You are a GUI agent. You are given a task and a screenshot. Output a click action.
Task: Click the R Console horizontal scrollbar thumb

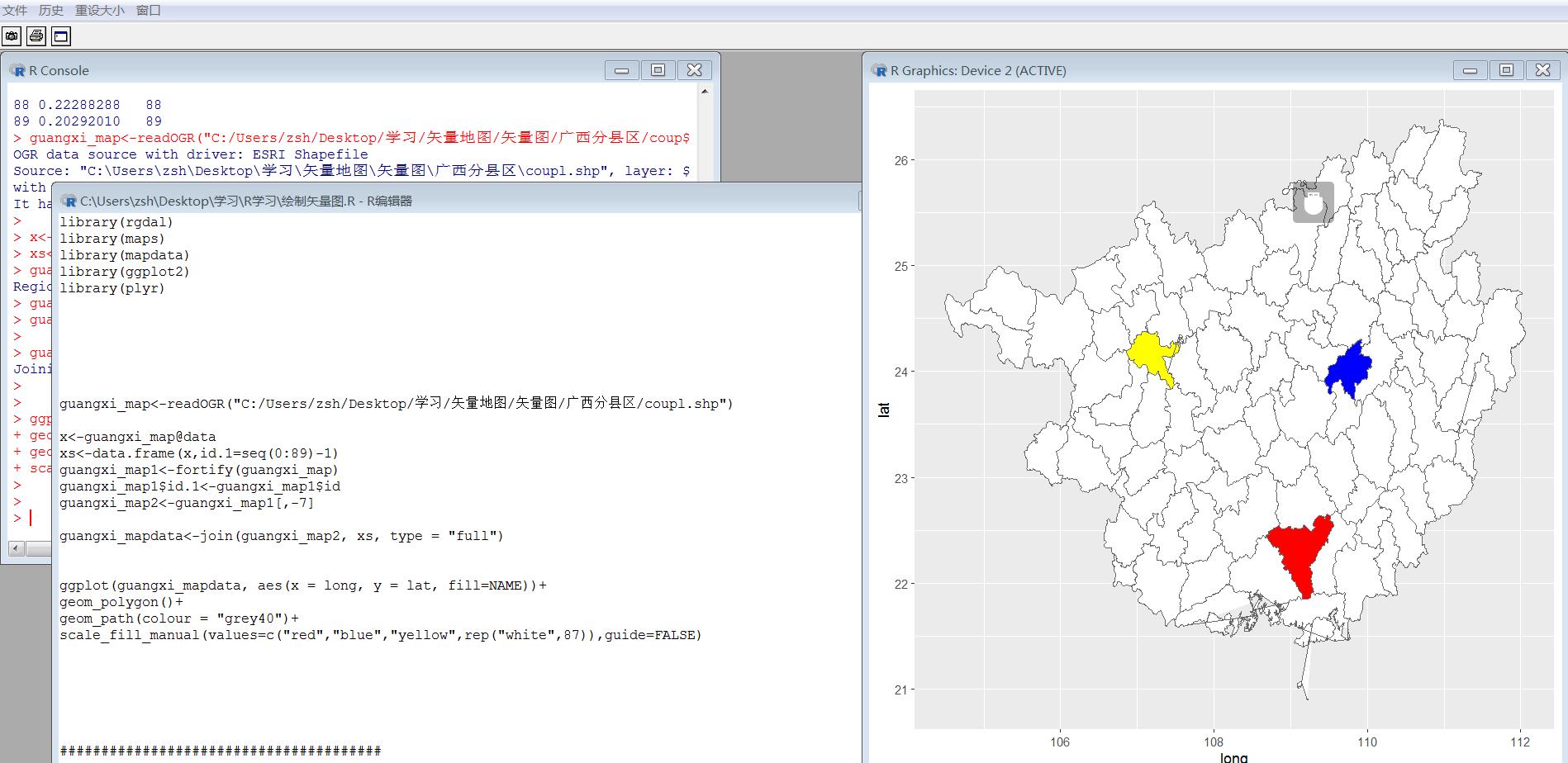(x=38, y=548)
